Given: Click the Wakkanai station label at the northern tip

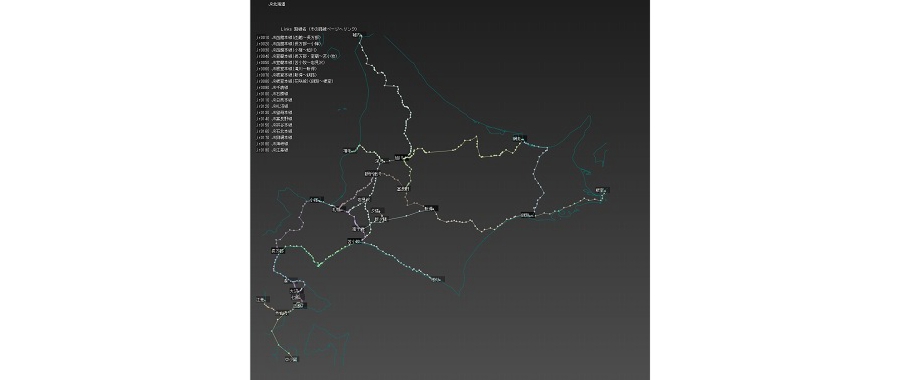Looking at the screenshot, I should pyautogui.click(x=357, y=35).
